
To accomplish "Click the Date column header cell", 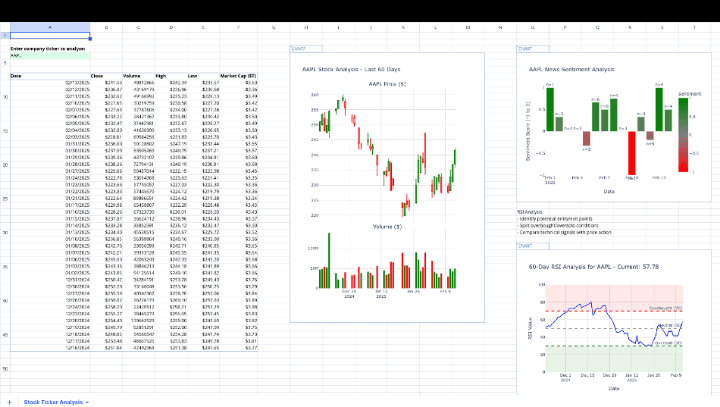I will [x=50, y=76].
